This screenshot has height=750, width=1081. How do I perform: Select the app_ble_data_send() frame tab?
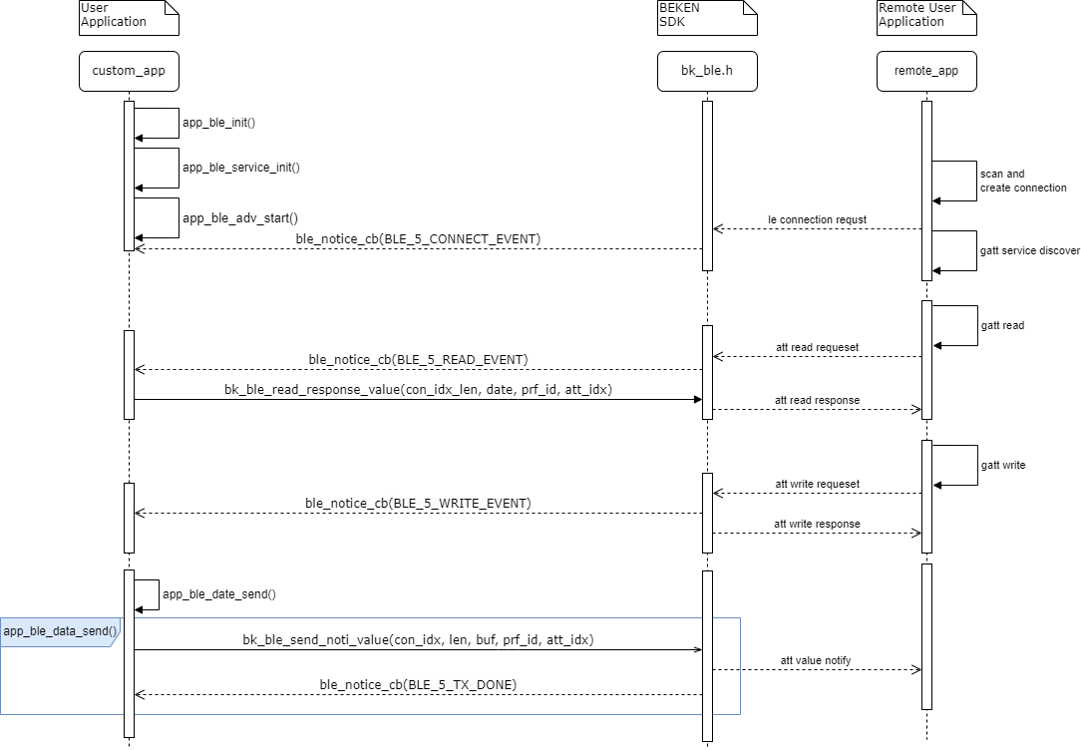coord(60,631)
